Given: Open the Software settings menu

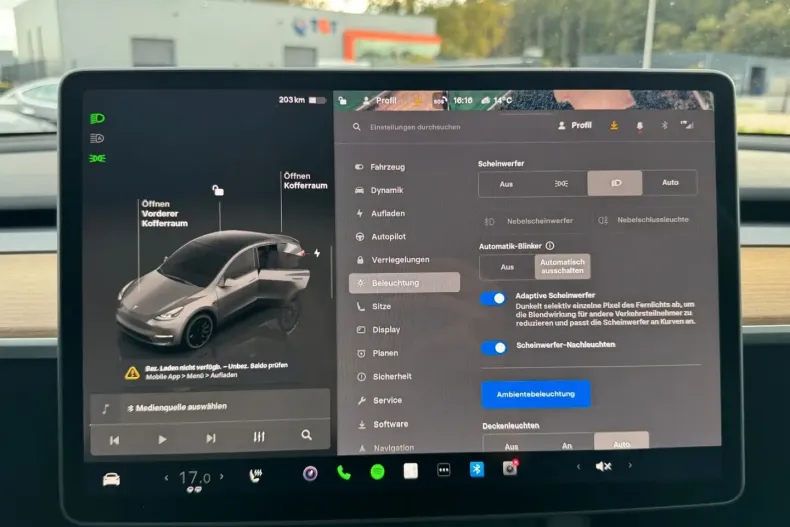Looking at the screenshot, I should coord(383,424).
